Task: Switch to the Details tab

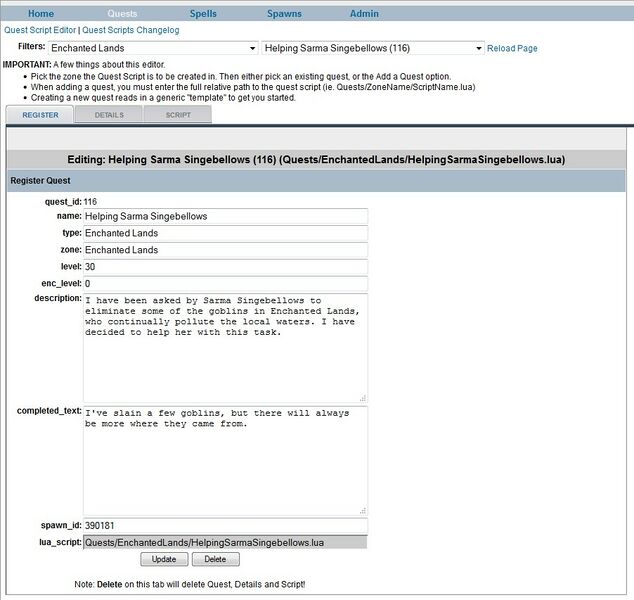Action: point(110,115)
